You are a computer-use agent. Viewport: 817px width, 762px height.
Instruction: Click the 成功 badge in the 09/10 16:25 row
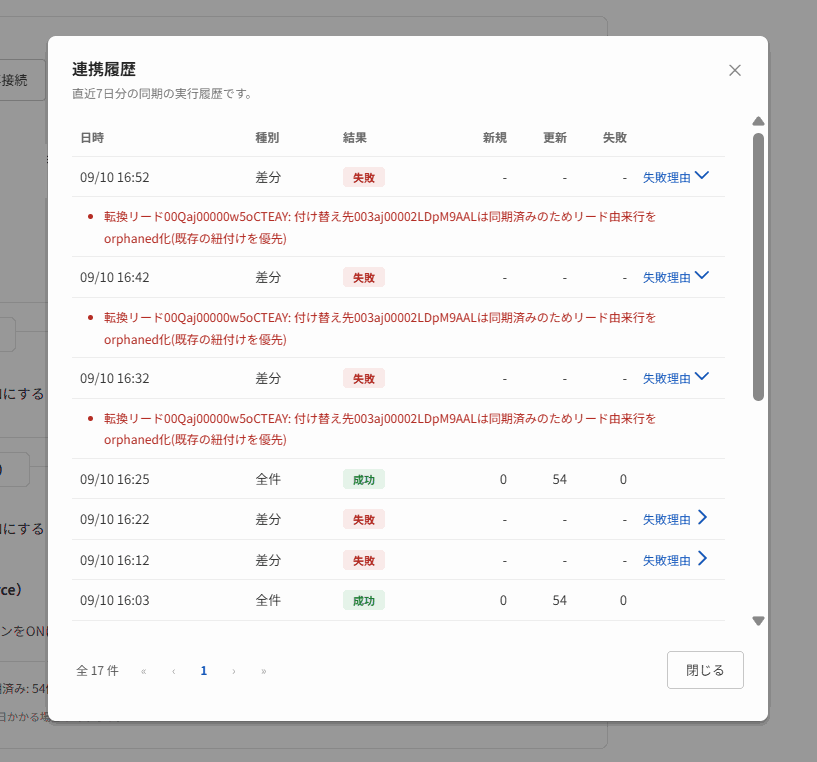point(364,480)
